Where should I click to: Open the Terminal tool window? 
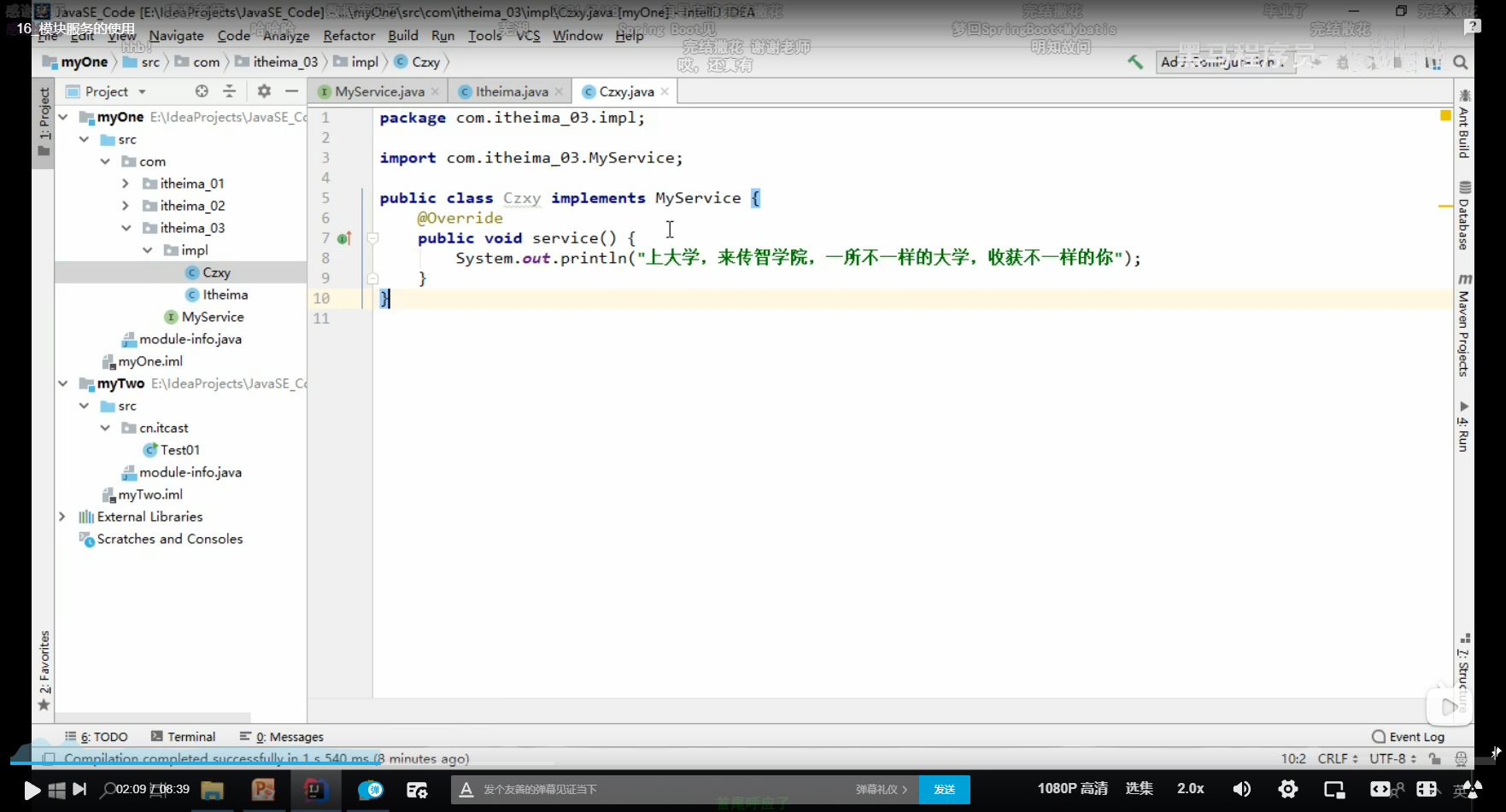tap(183, 737)
